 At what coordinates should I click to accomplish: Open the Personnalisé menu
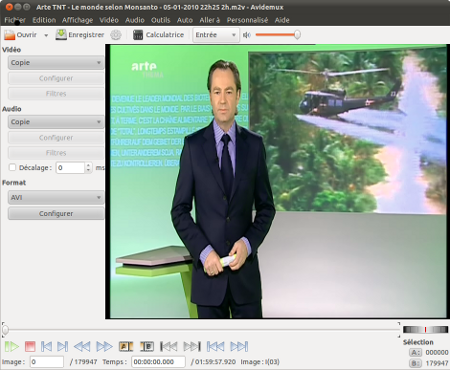click(247, 20)
